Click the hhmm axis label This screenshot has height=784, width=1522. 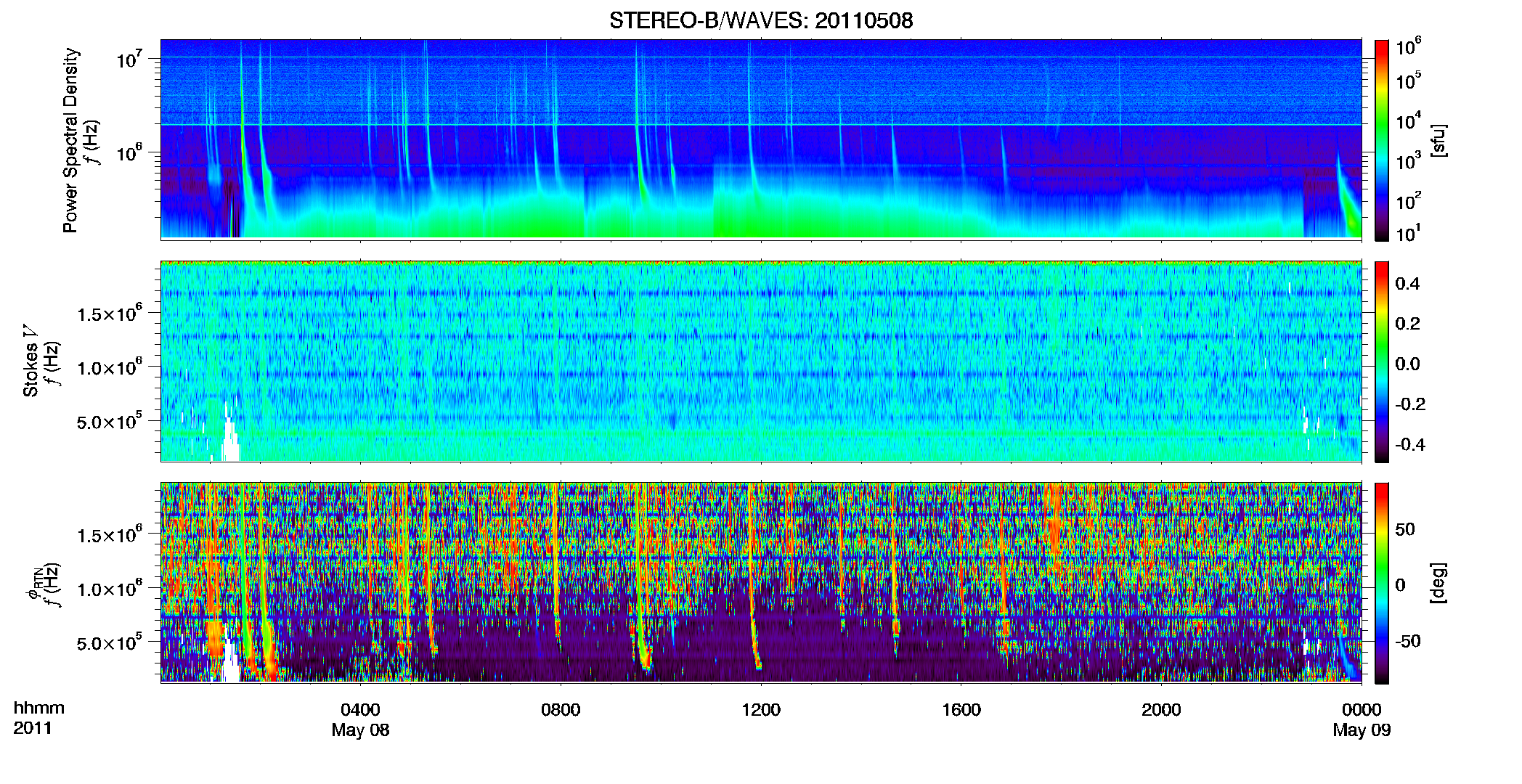tap(39, 709)
